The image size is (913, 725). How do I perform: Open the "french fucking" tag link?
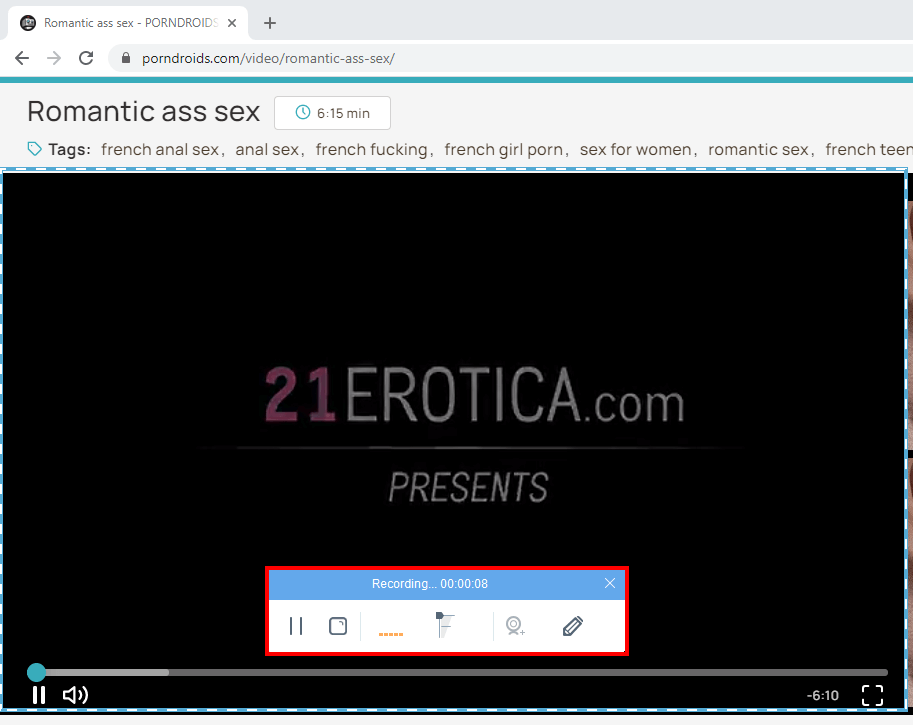pyautogui.click(x=371, y=150)
